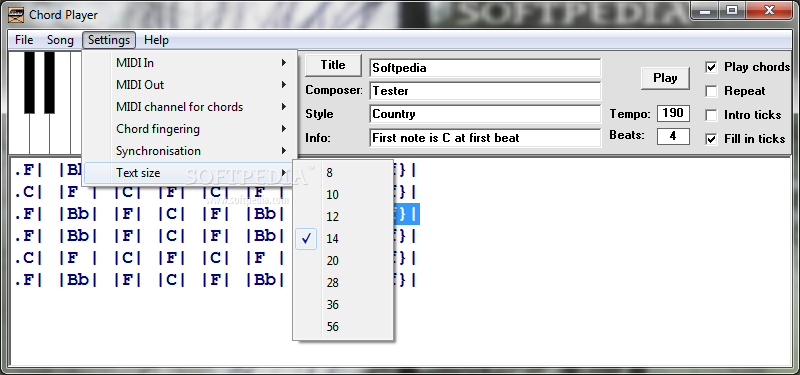Open the Song menu
The height and width of the screenshot is (375, 800).
[x=60, y=40]
